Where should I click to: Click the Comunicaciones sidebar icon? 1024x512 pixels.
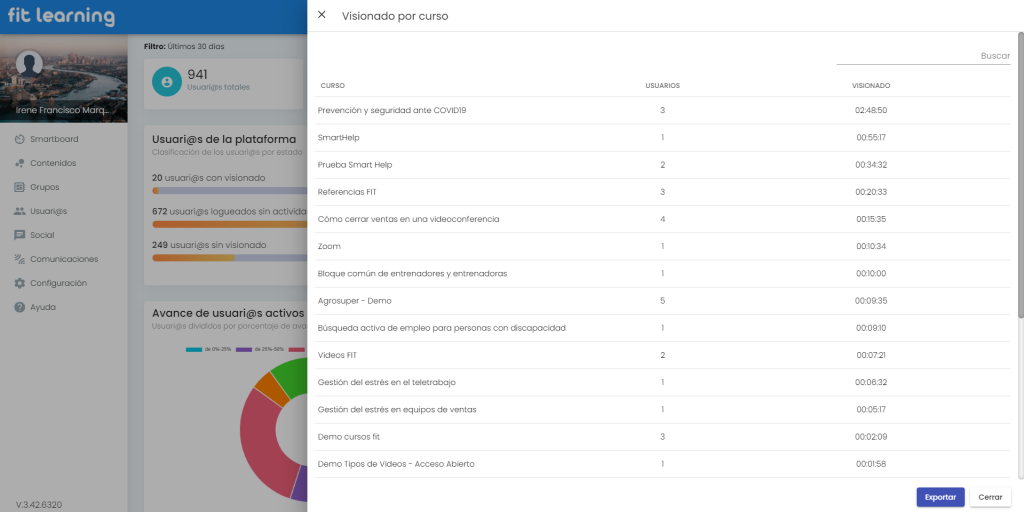tap(20, 259)
